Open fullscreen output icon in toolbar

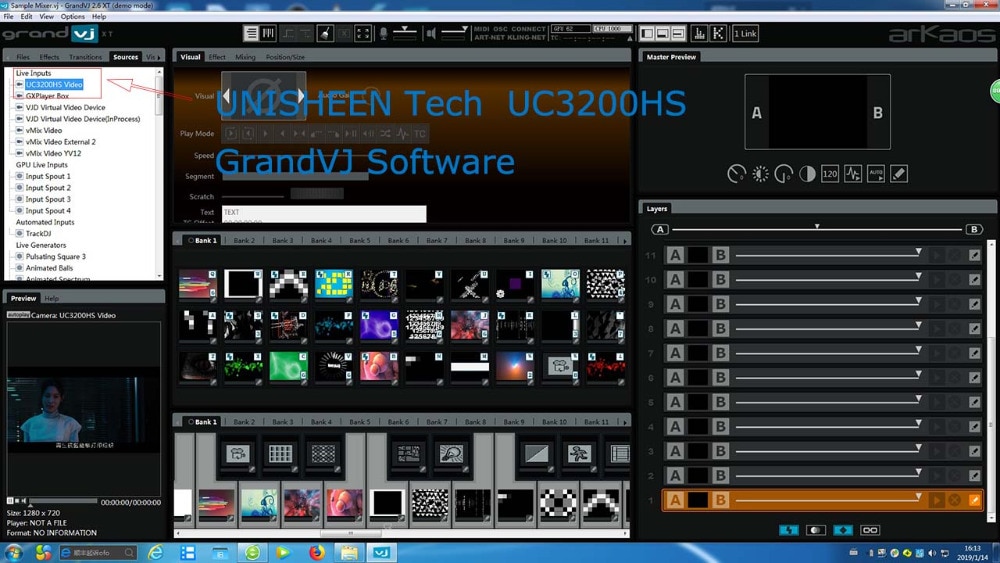pos(363,33)
